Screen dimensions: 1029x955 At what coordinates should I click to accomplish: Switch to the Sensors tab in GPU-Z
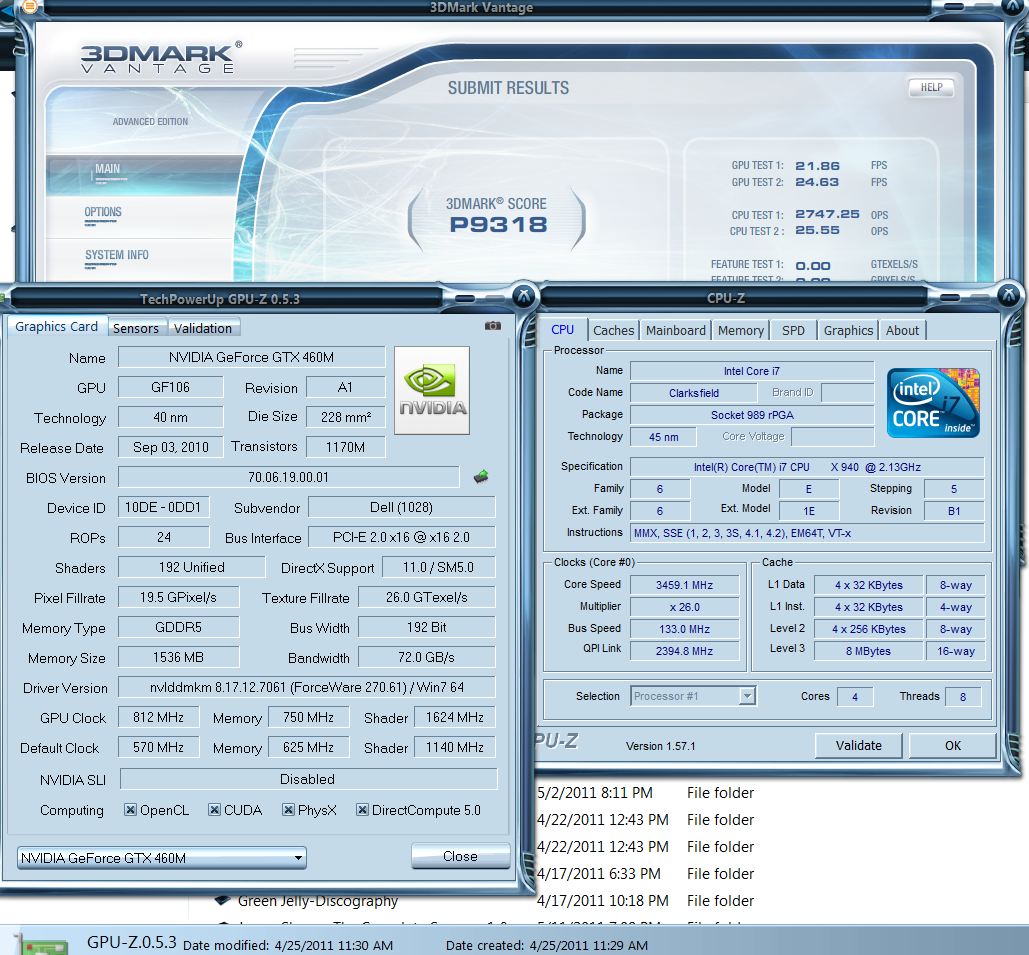136,328
